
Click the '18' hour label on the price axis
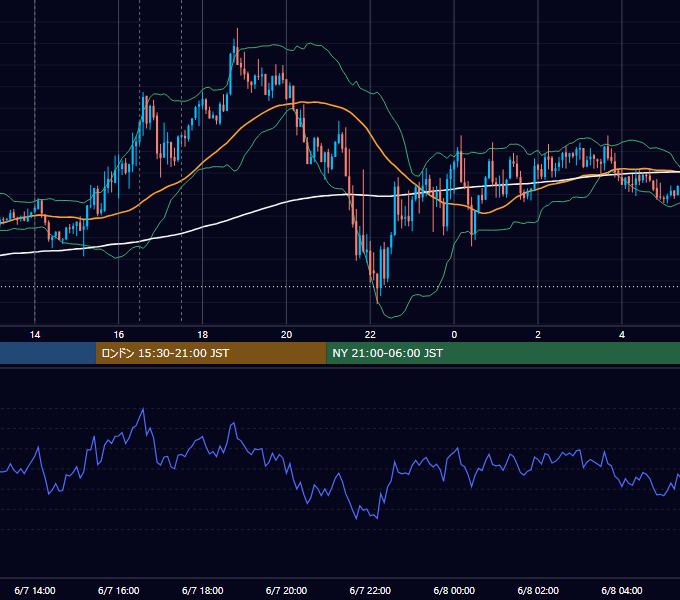203,335
